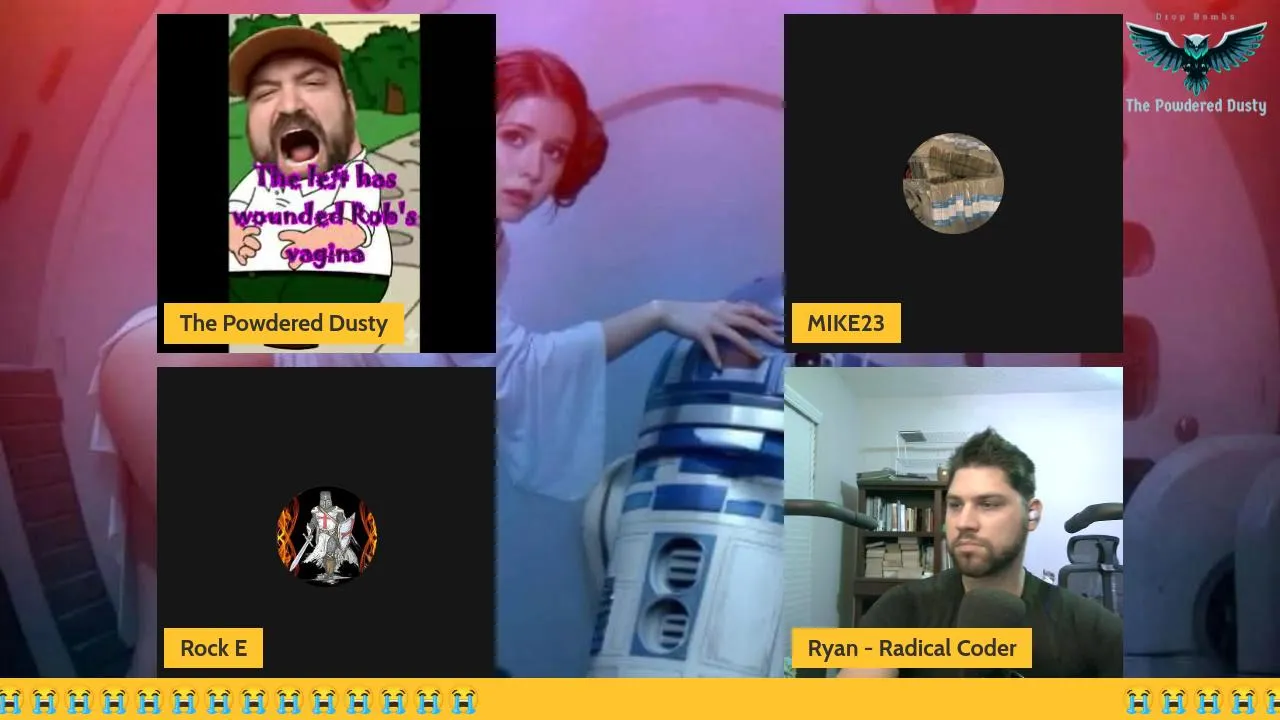Click the MIKE23 name label

tap(846, 323)
